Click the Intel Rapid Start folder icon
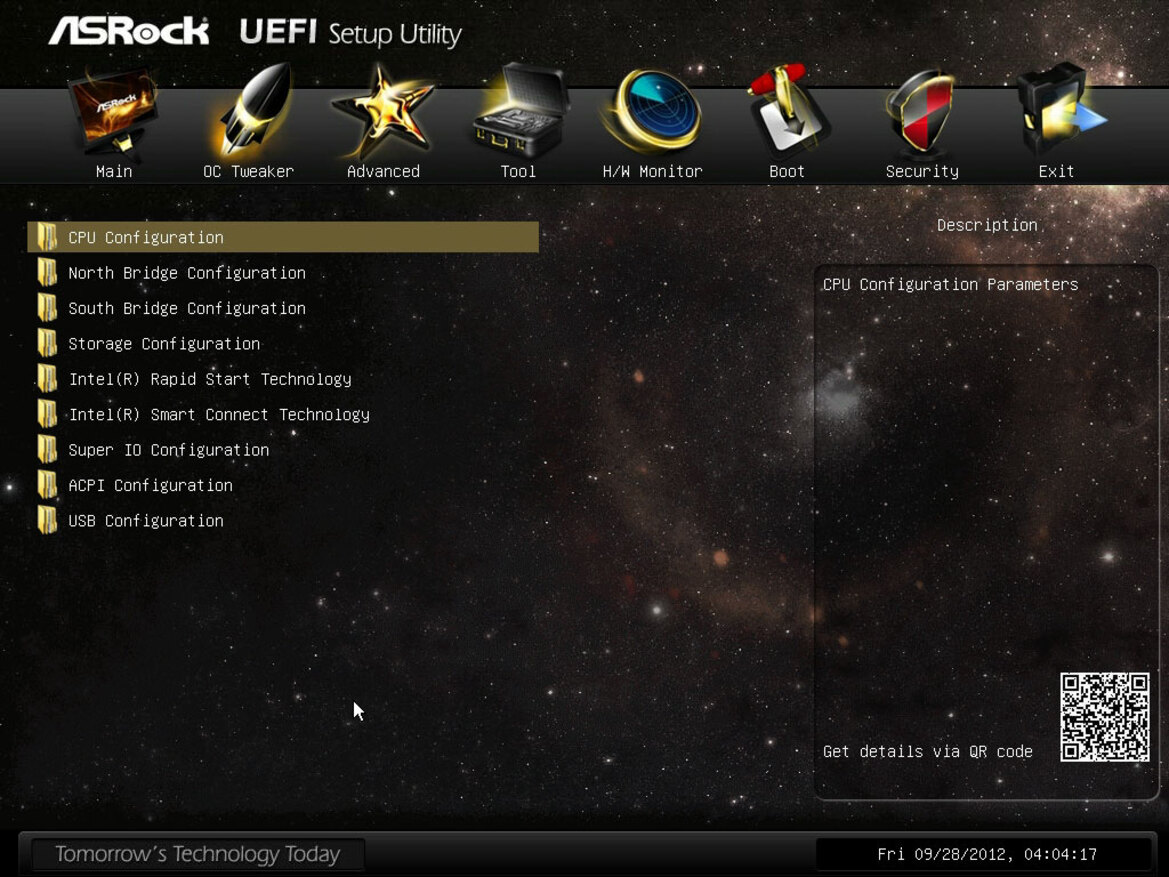1169x877 pixels. tap(48, 379)
